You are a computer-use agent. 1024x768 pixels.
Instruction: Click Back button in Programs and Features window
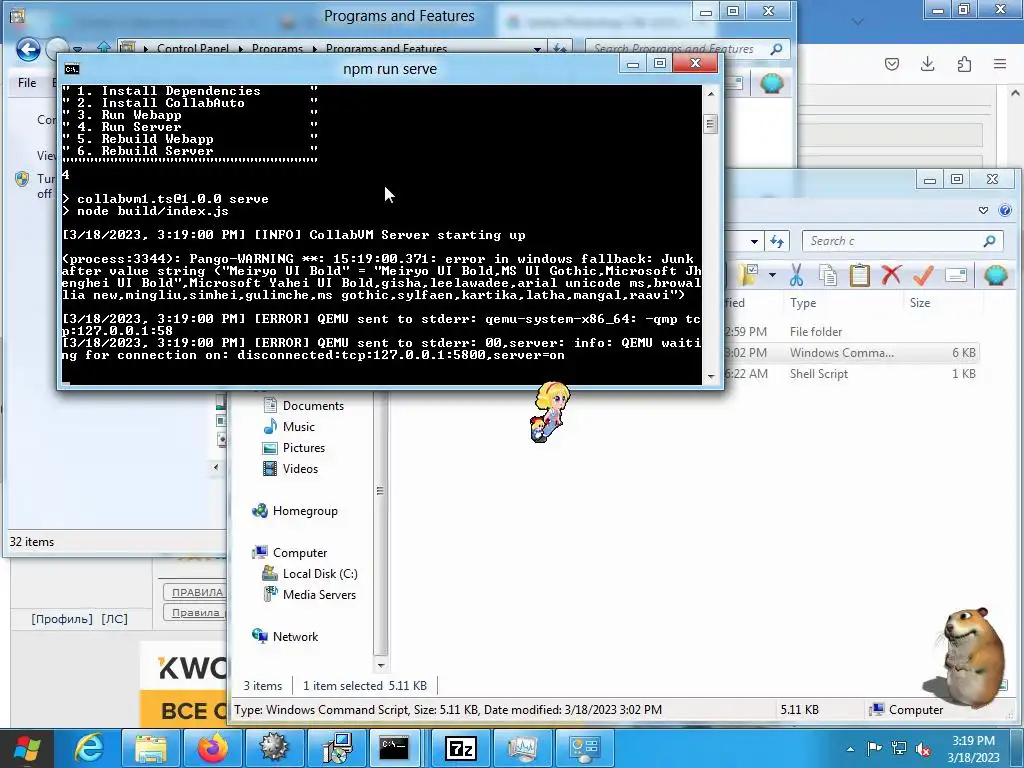click(28, 49)
